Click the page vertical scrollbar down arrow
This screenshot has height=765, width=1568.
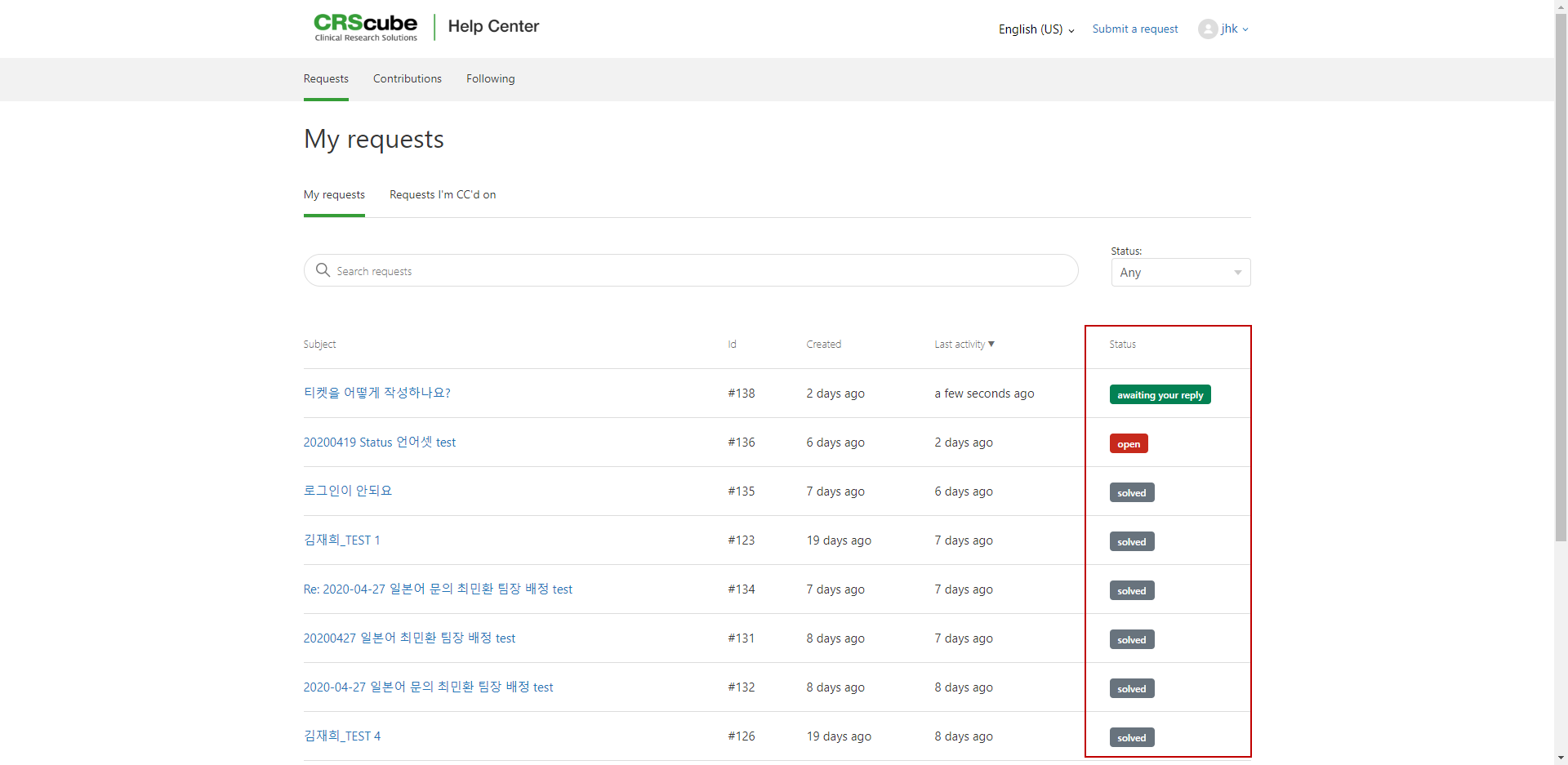pos(1561,758)
